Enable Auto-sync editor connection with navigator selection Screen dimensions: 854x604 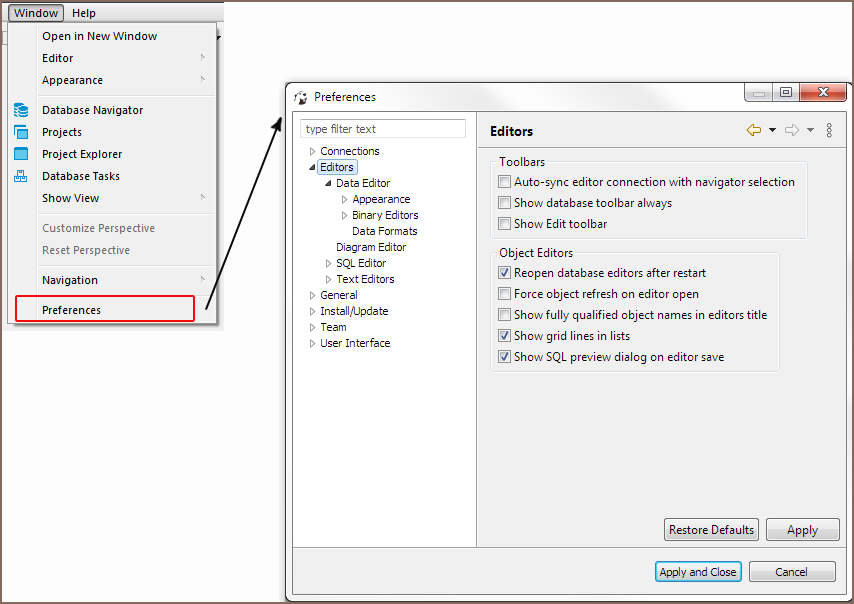pyautogui.click(x=505, y=182)
